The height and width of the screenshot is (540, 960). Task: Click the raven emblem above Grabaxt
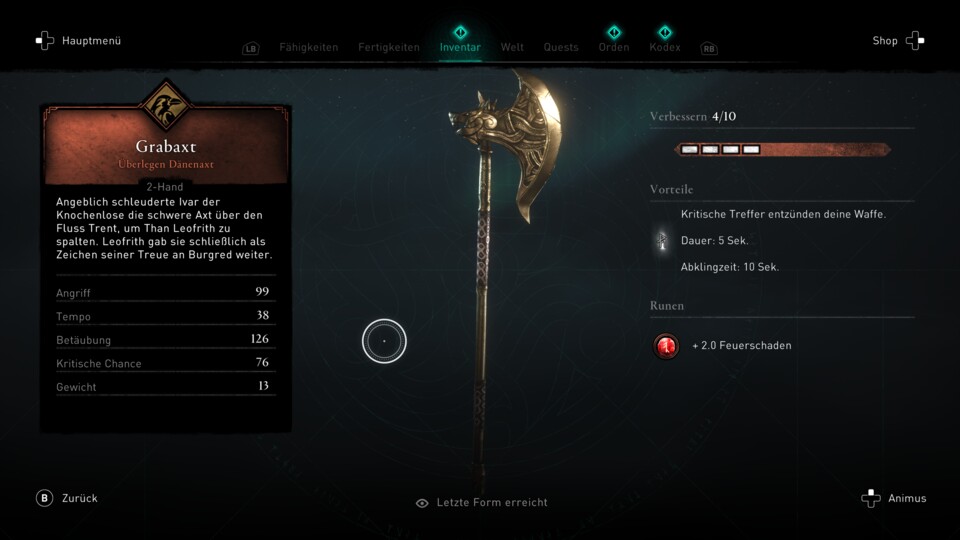coord(165,105)
